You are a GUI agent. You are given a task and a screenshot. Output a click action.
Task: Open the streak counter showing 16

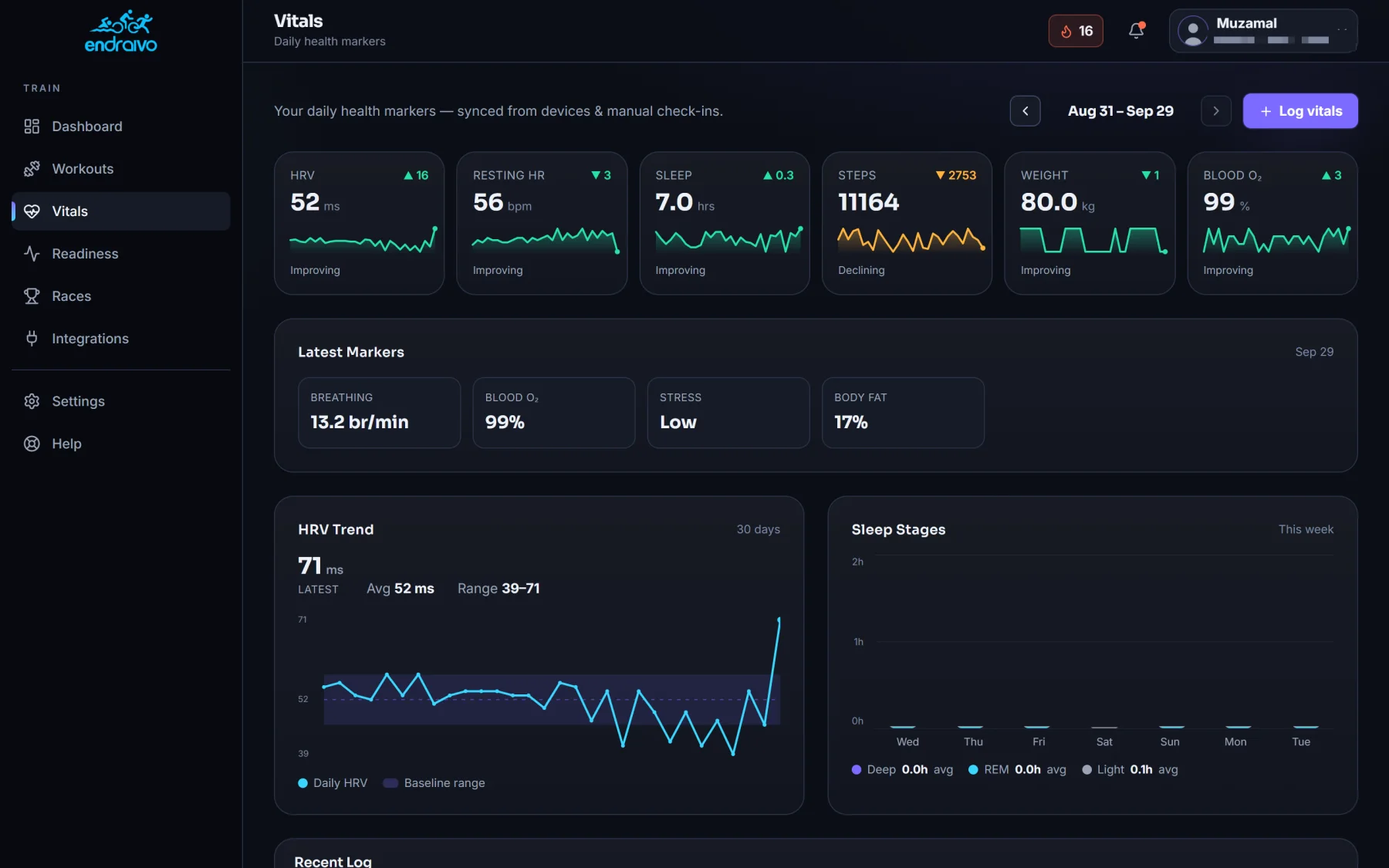pos(1076,31)
